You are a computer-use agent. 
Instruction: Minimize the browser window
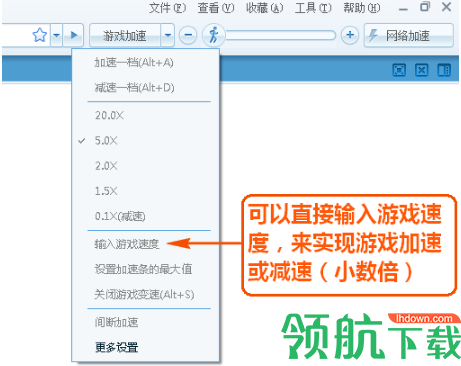tap(403, 9)
